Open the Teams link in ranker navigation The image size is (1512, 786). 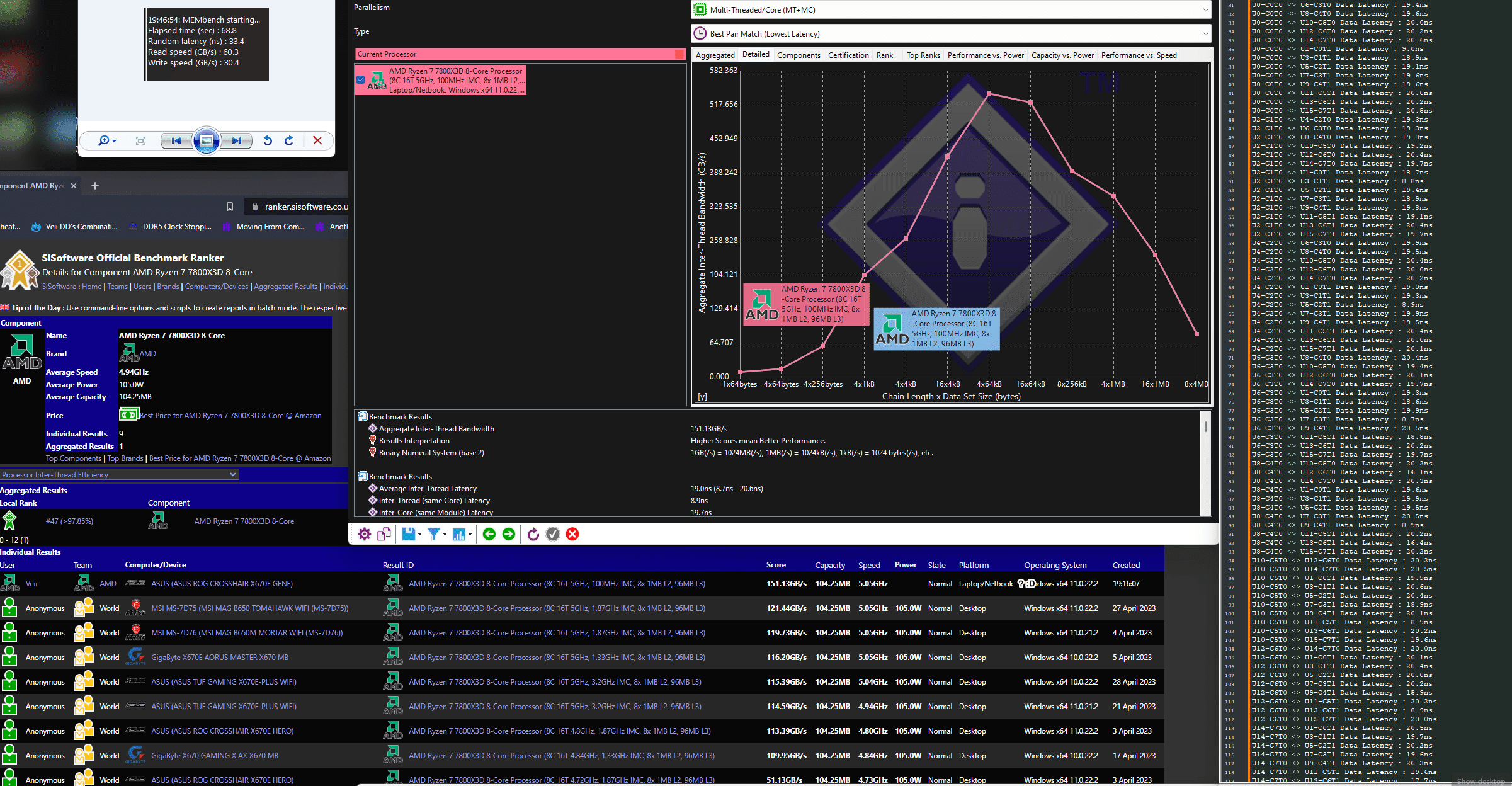[117, 287]
